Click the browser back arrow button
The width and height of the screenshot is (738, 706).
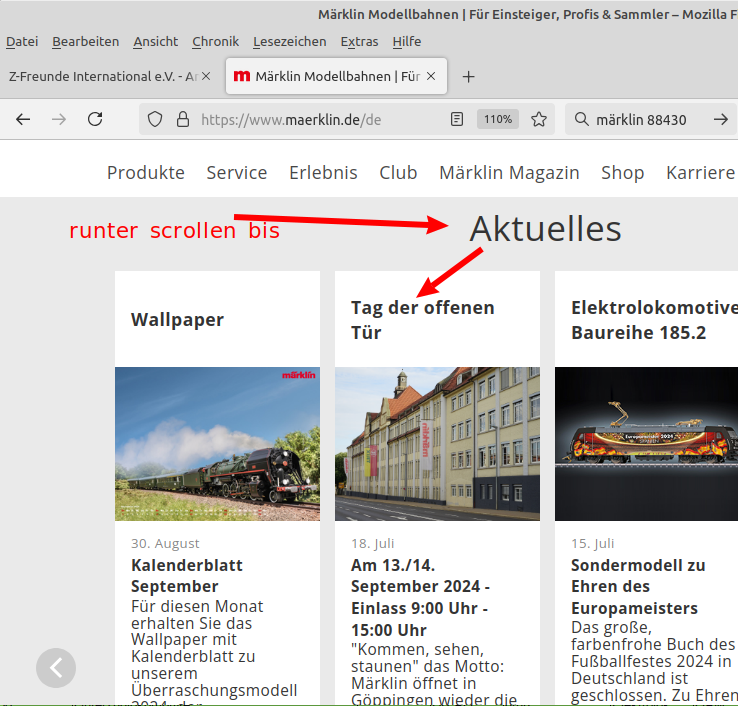(x=23, y=119)
